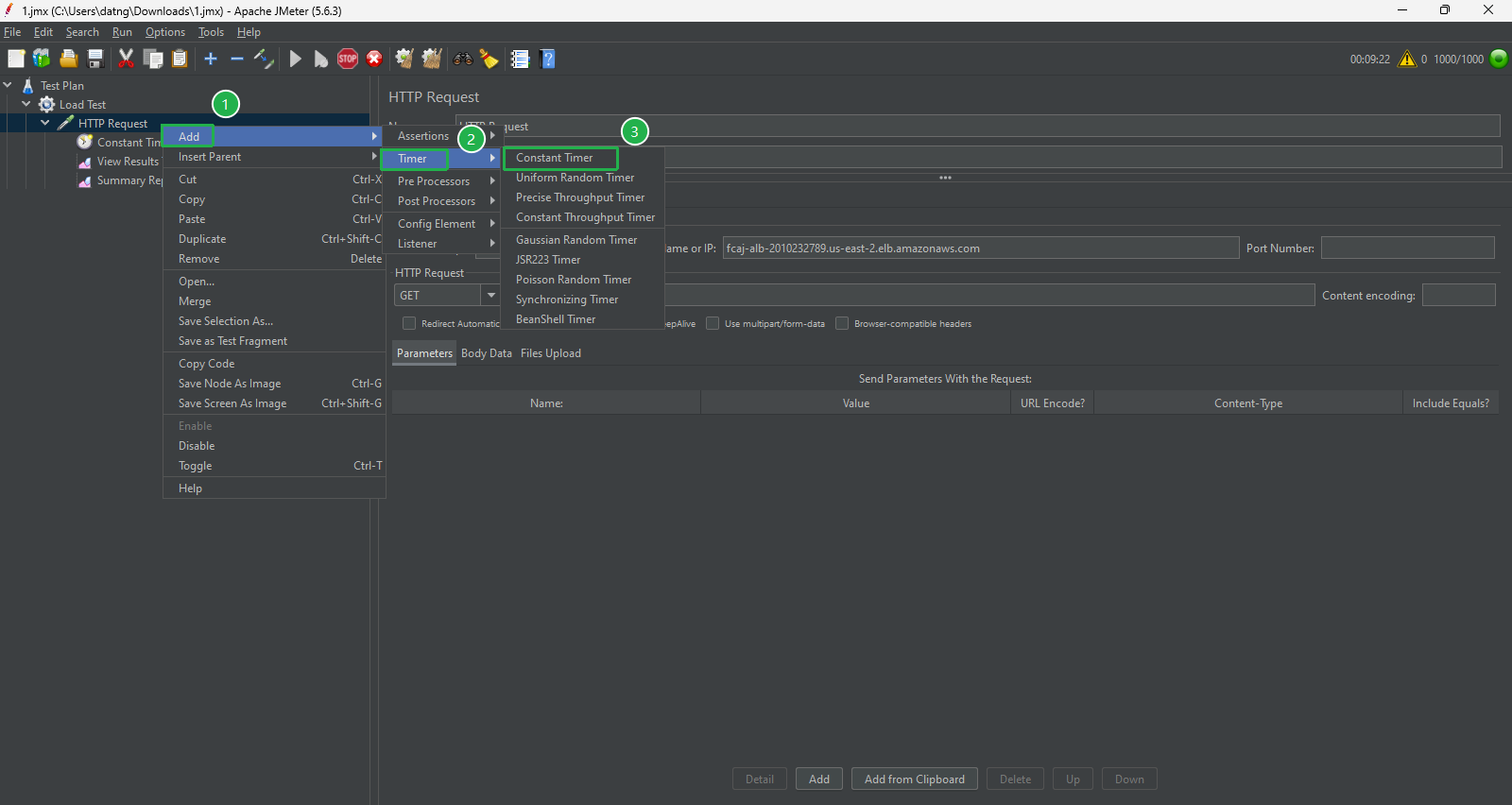Select Gaussian Random Timer entry

[582, 240]
